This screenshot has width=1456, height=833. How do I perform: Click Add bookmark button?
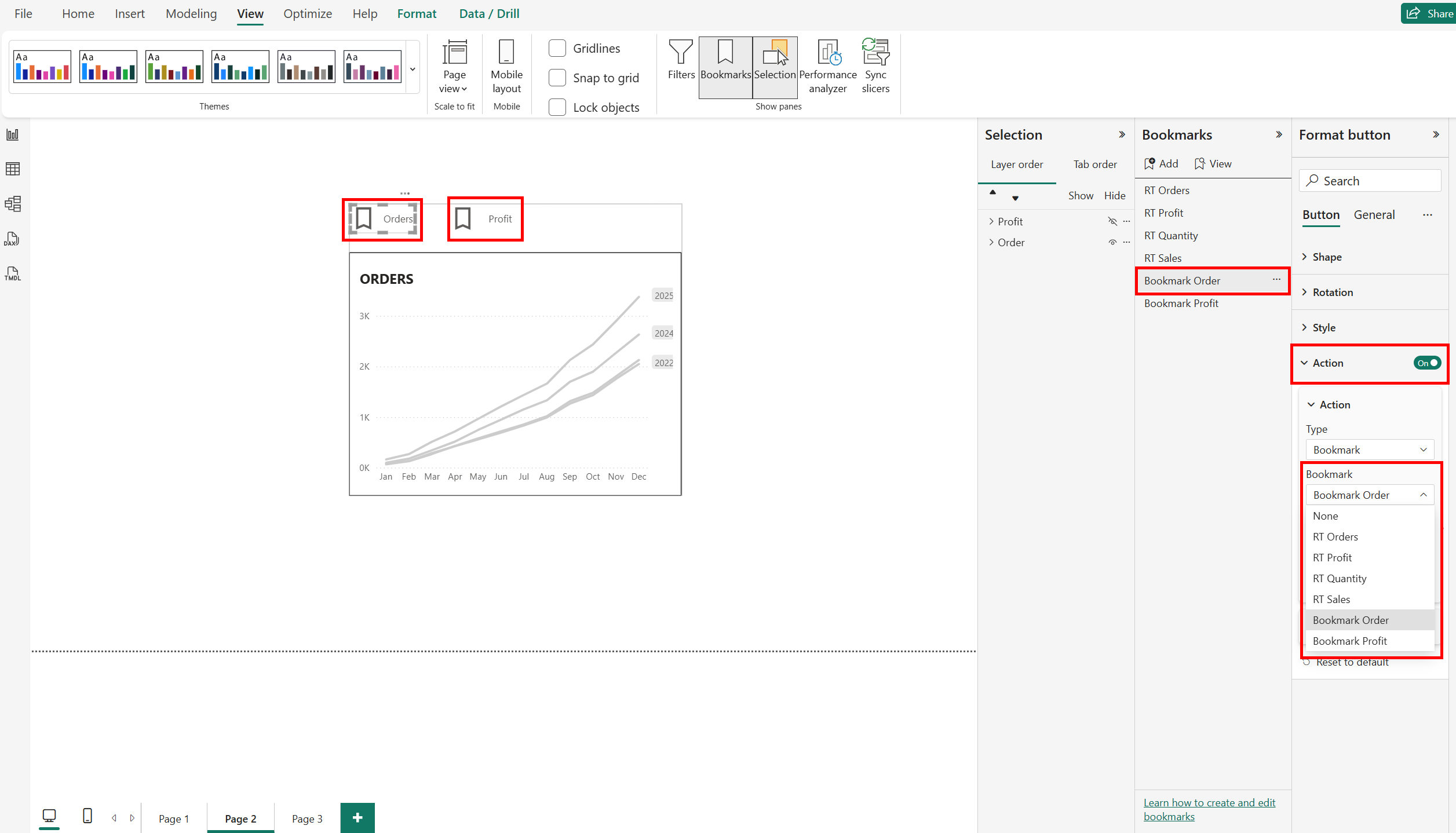[1162, 163]
